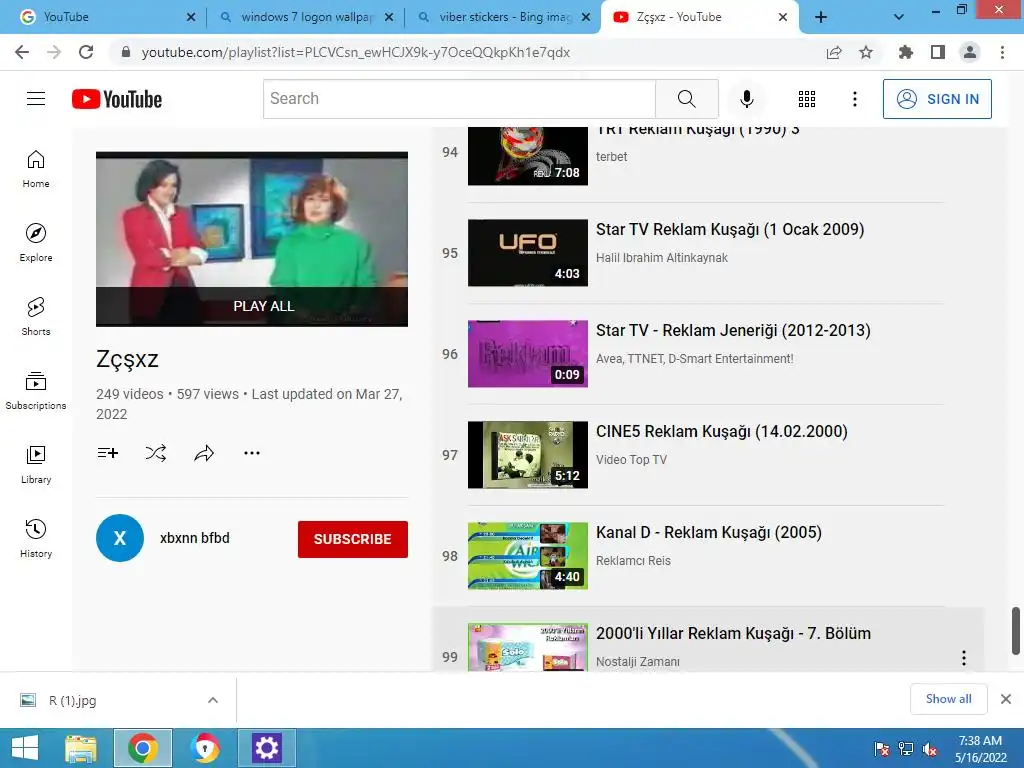Click the settings gear taskbar app
This screenshot has height=768, width=1024.
point(266,748)
